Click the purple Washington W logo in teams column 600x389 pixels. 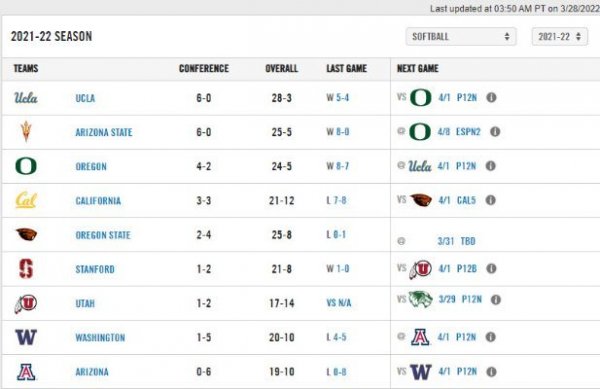[26, 337]
